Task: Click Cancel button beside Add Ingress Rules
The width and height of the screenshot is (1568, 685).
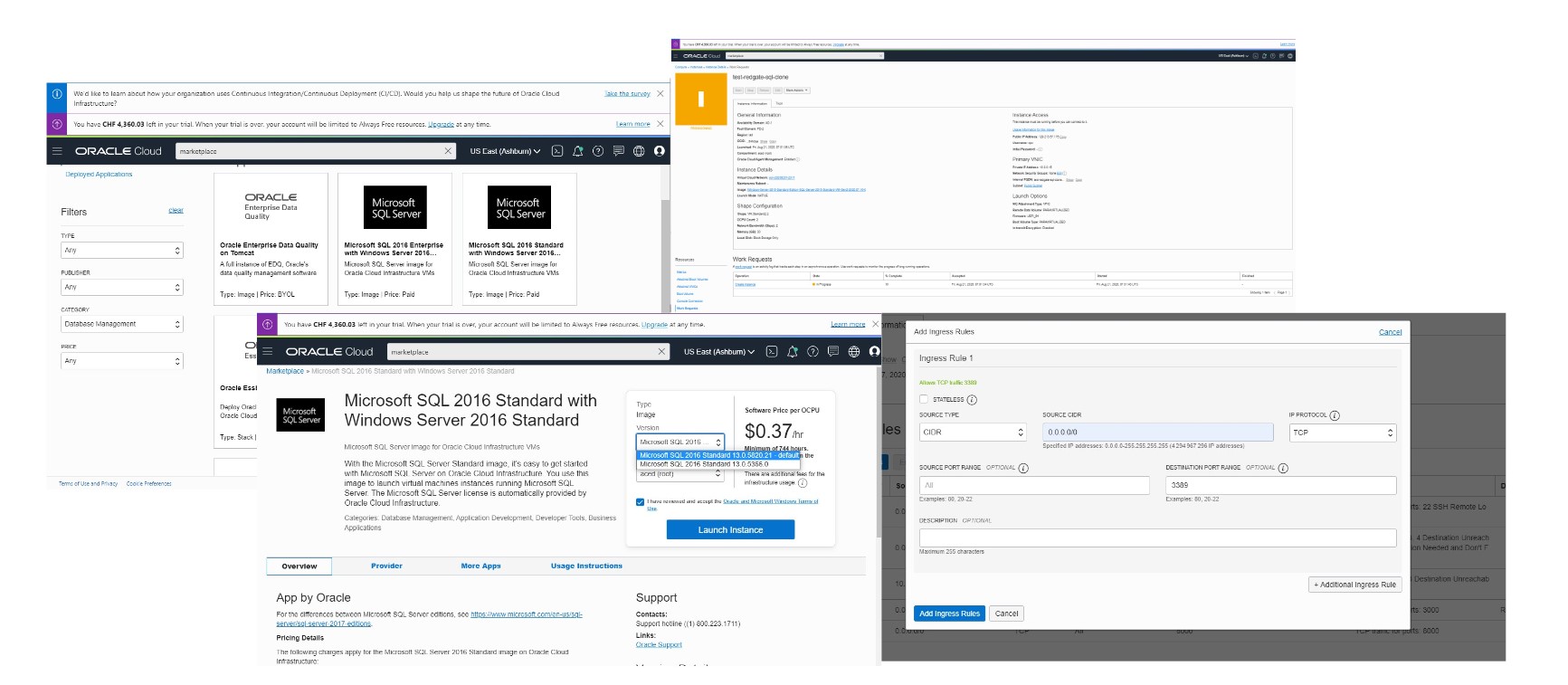Action: [1006, 614]
